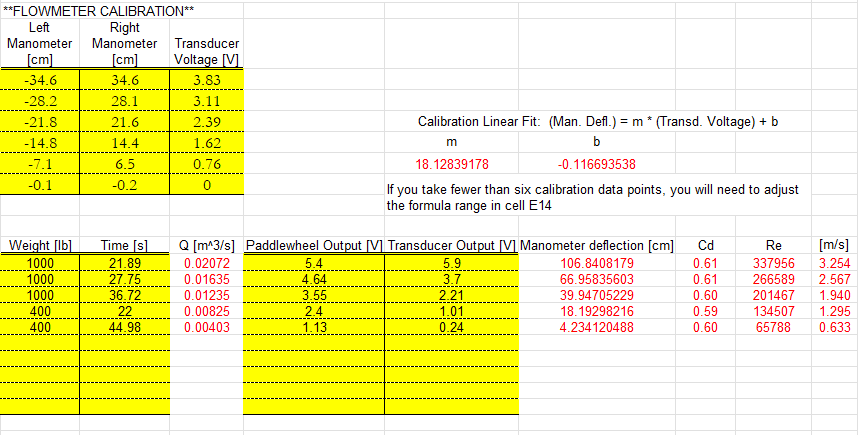The height and width of the screenshot is (435, 858).
Task: Click transducer output cell 1.01
Action: [x=452, y=311]
